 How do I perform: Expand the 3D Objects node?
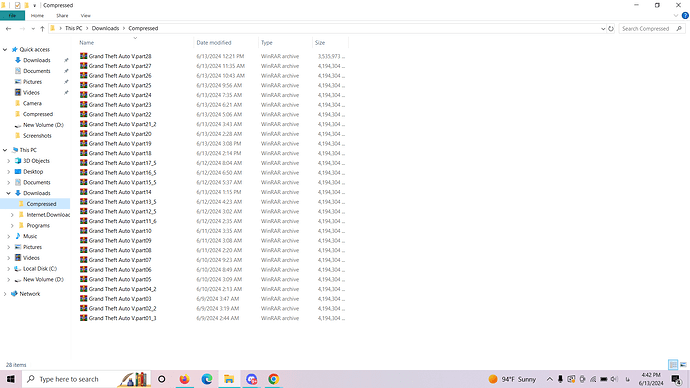[x=8, y=161]
